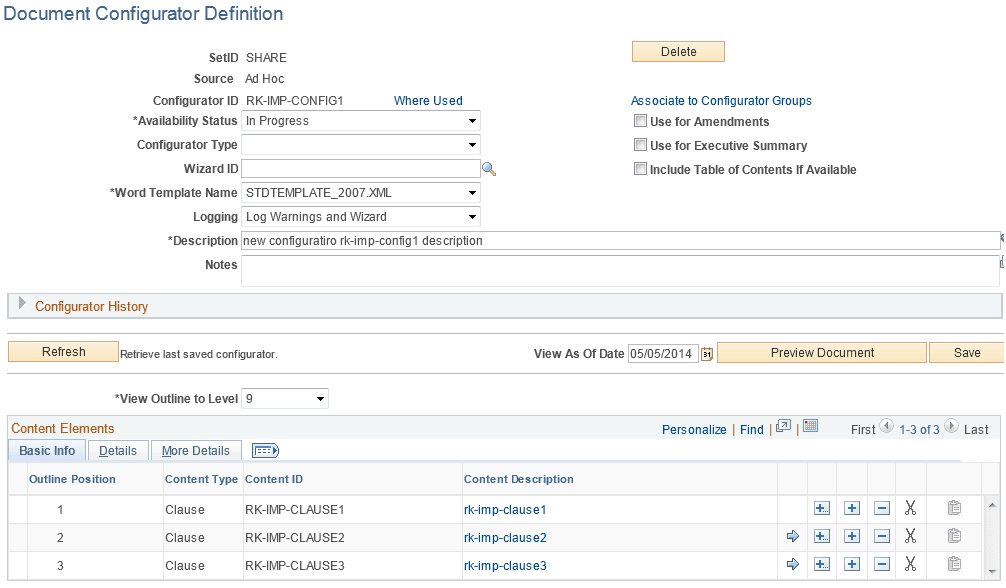
Task: Click the Where Used link
Action: [430, 100]
